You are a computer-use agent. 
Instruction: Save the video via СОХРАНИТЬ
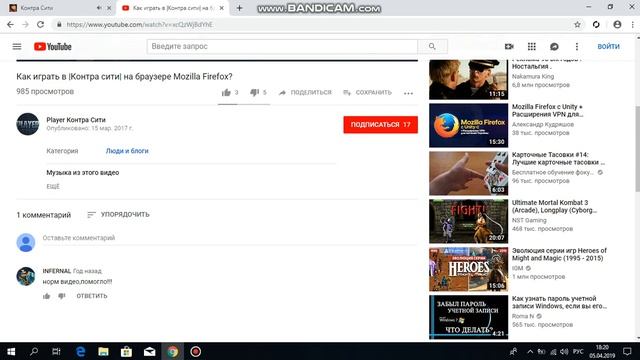point(367,93)
